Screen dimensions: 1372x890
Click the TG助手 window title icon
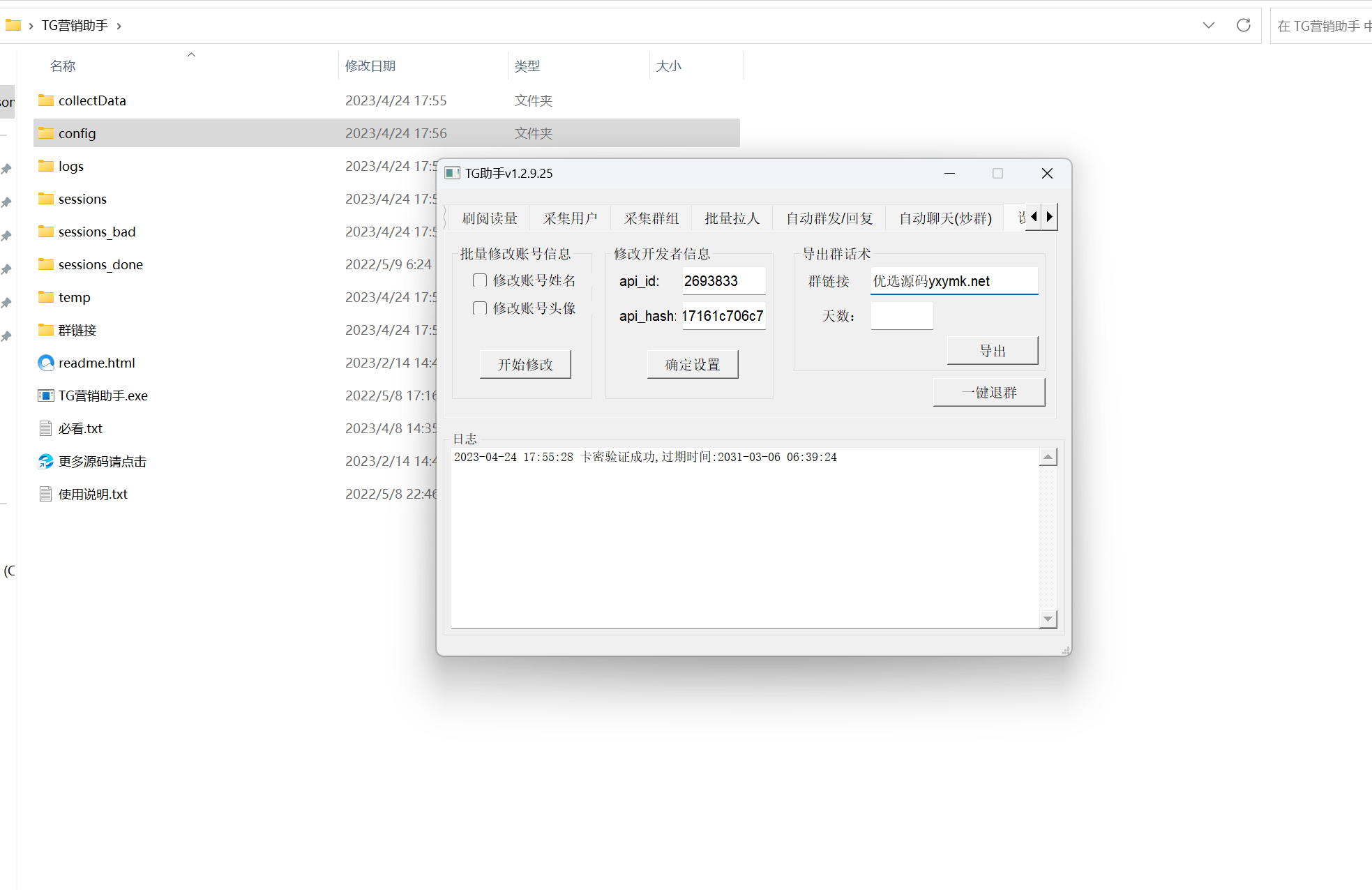pyautogui.click(x=452, y=173)
